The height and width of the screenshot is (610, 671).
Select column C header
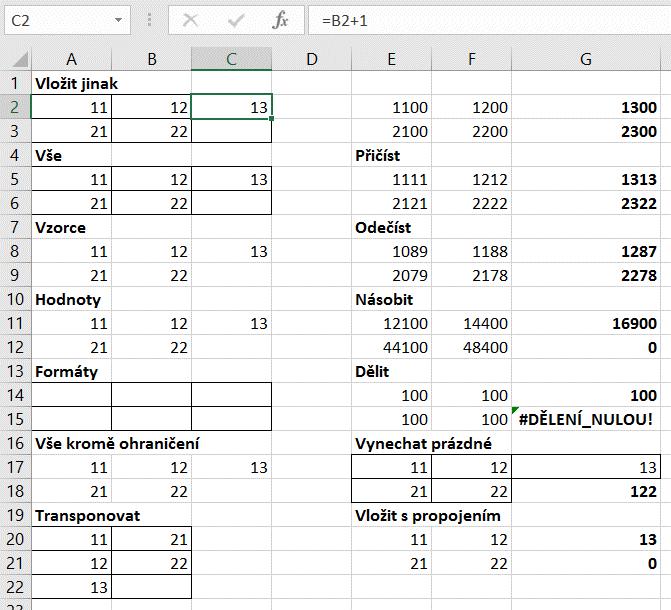(x=232, y=59)
